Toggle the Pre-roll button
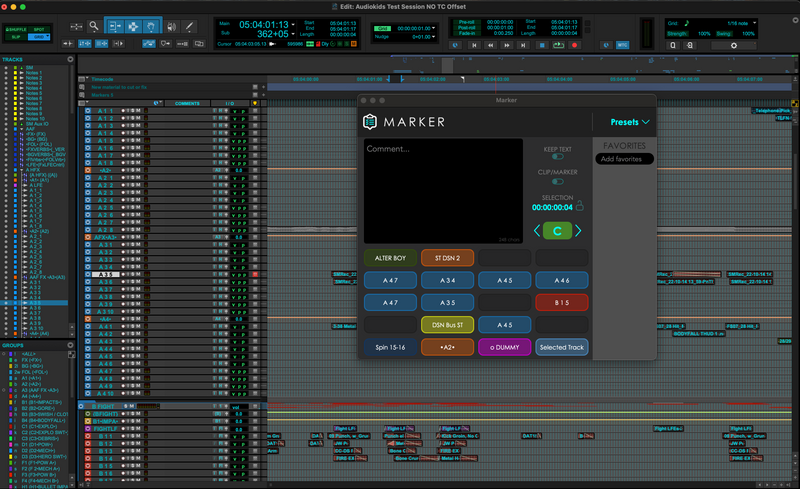The image size is (800, 489). (x=467, y=22)
